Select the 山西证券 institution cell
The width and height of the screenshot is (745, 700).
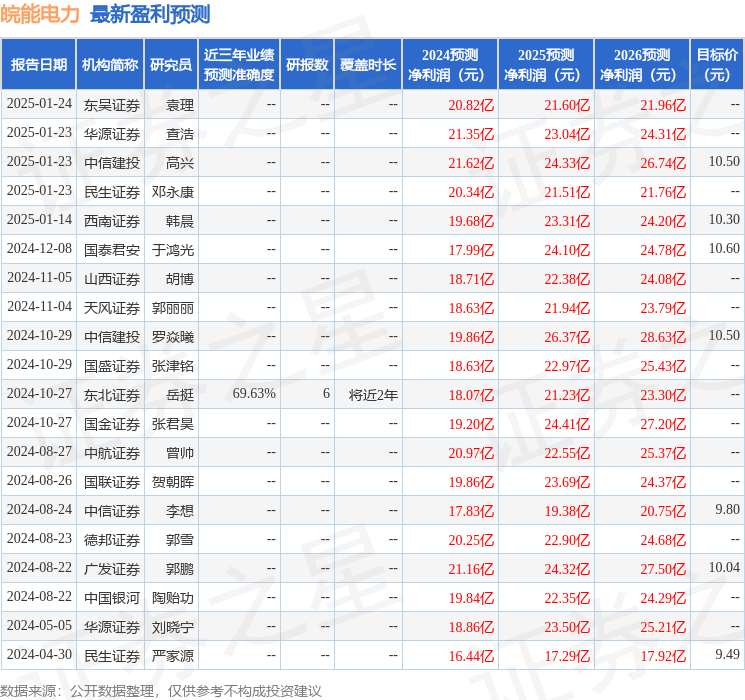pos(112,279)
